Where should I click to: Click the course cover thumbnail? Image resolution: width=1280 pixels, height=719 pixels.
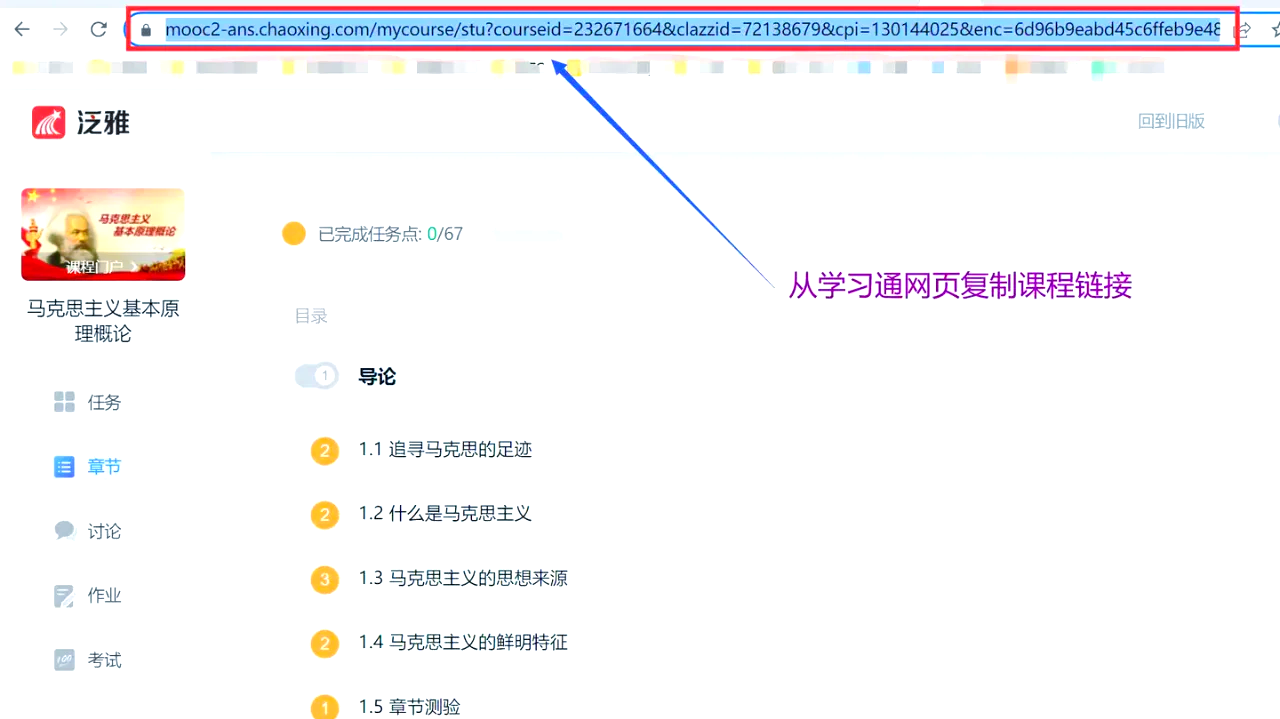(103, 234)
